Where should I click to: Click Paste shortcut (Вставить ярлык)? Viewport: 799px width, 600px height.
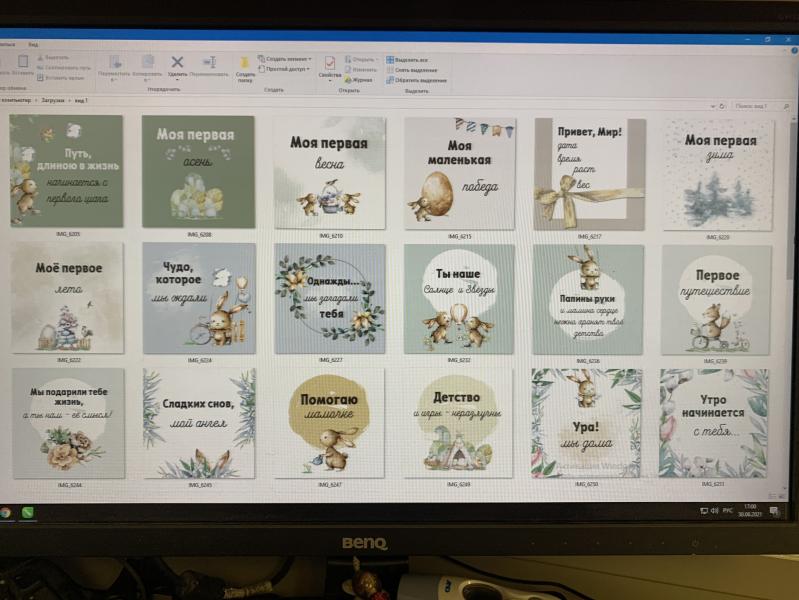coord(62,77)
